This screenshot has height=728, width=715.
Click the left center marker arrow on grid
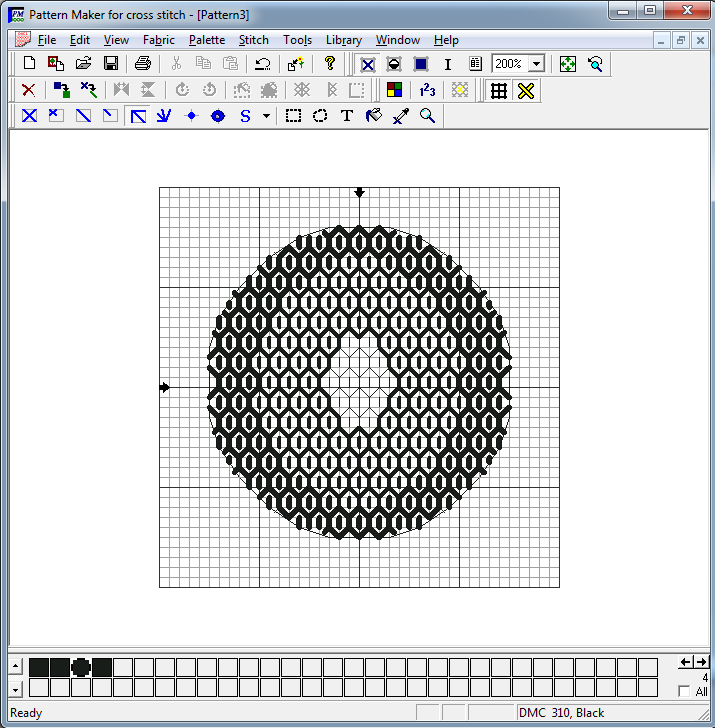[164, 387]
